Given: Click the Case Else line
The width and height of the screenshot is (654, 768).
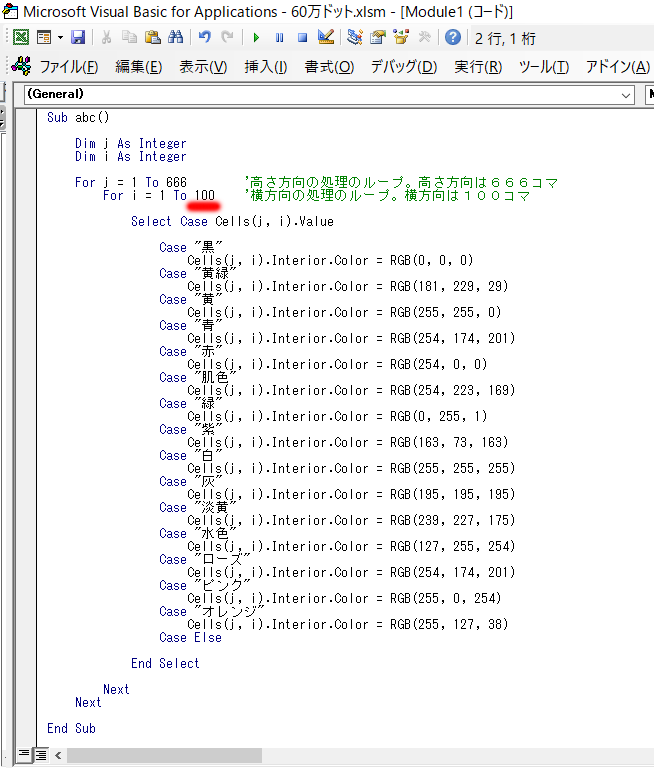Looking at the screenshot, I should (x=191, y=638).
